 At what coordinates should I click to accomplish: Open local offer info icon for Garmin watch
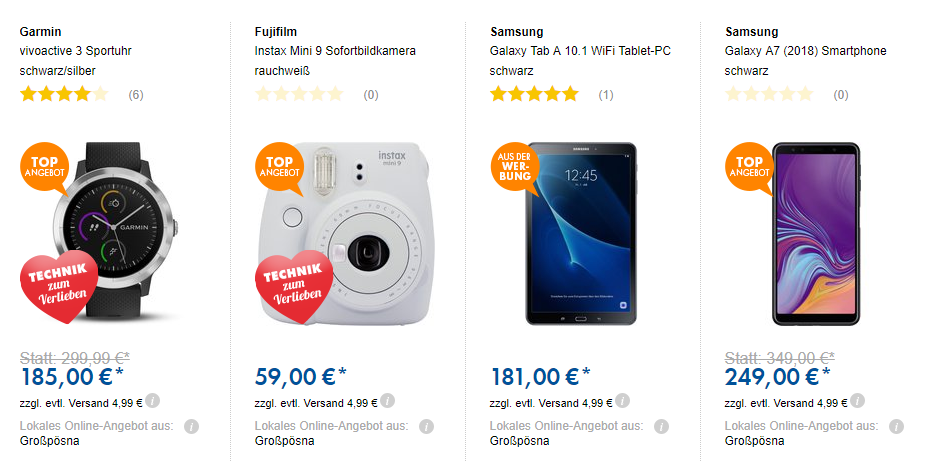click(192, 426)
